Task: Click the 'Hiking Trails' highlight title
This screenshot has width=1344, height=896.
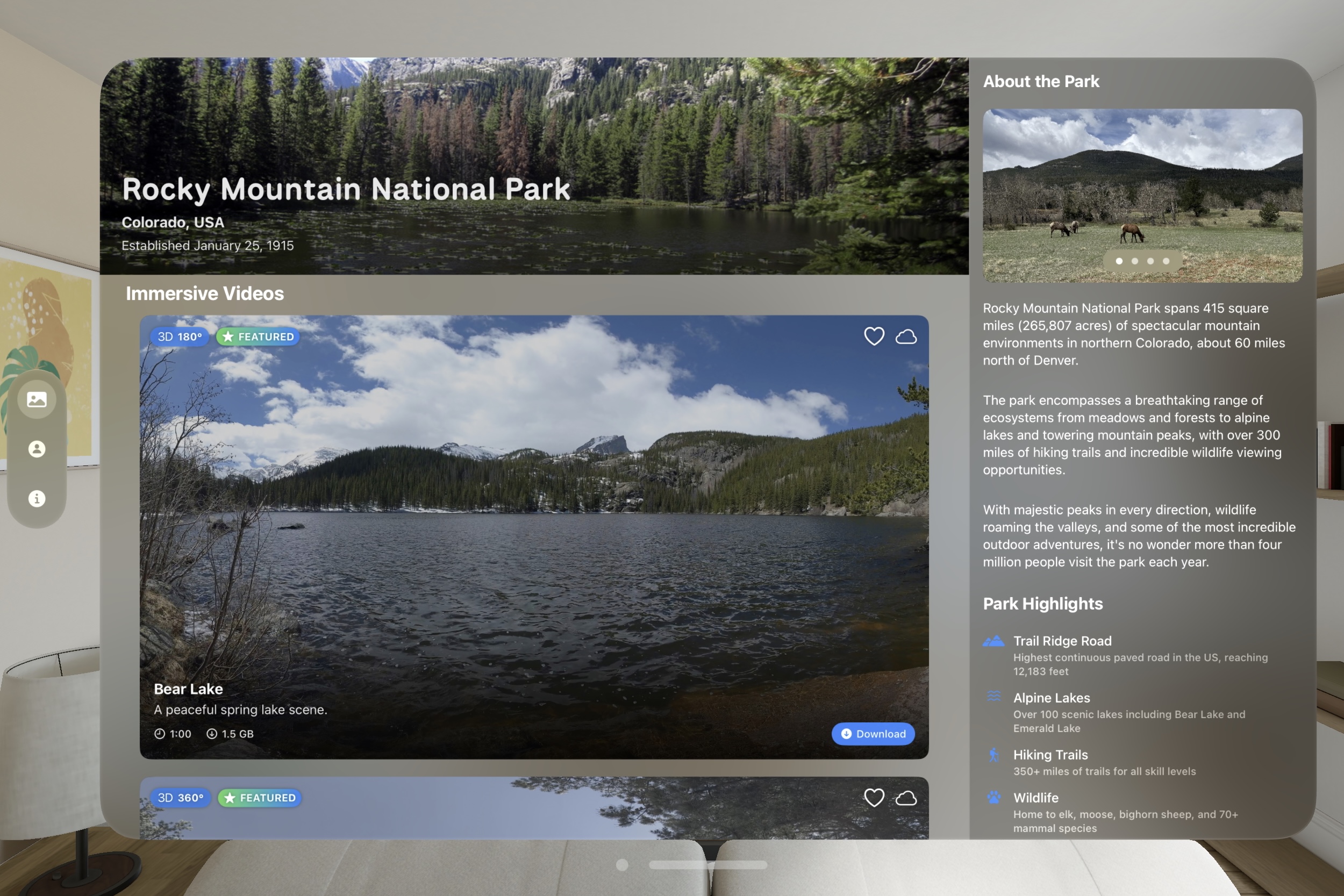Action: tap(1050, 755)
